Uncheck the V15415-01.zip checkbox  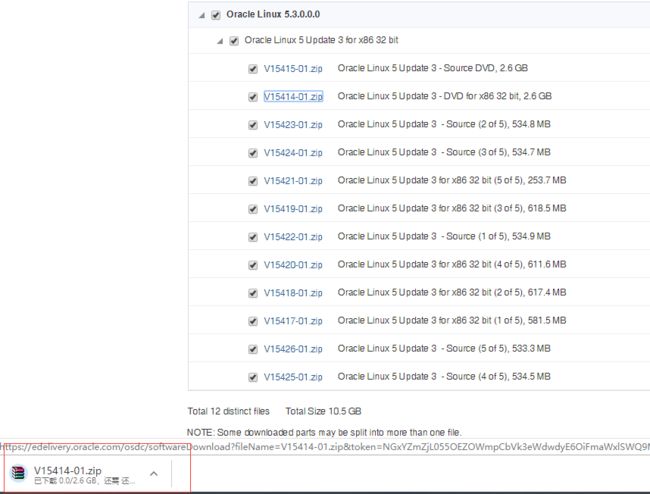[252, 69]
